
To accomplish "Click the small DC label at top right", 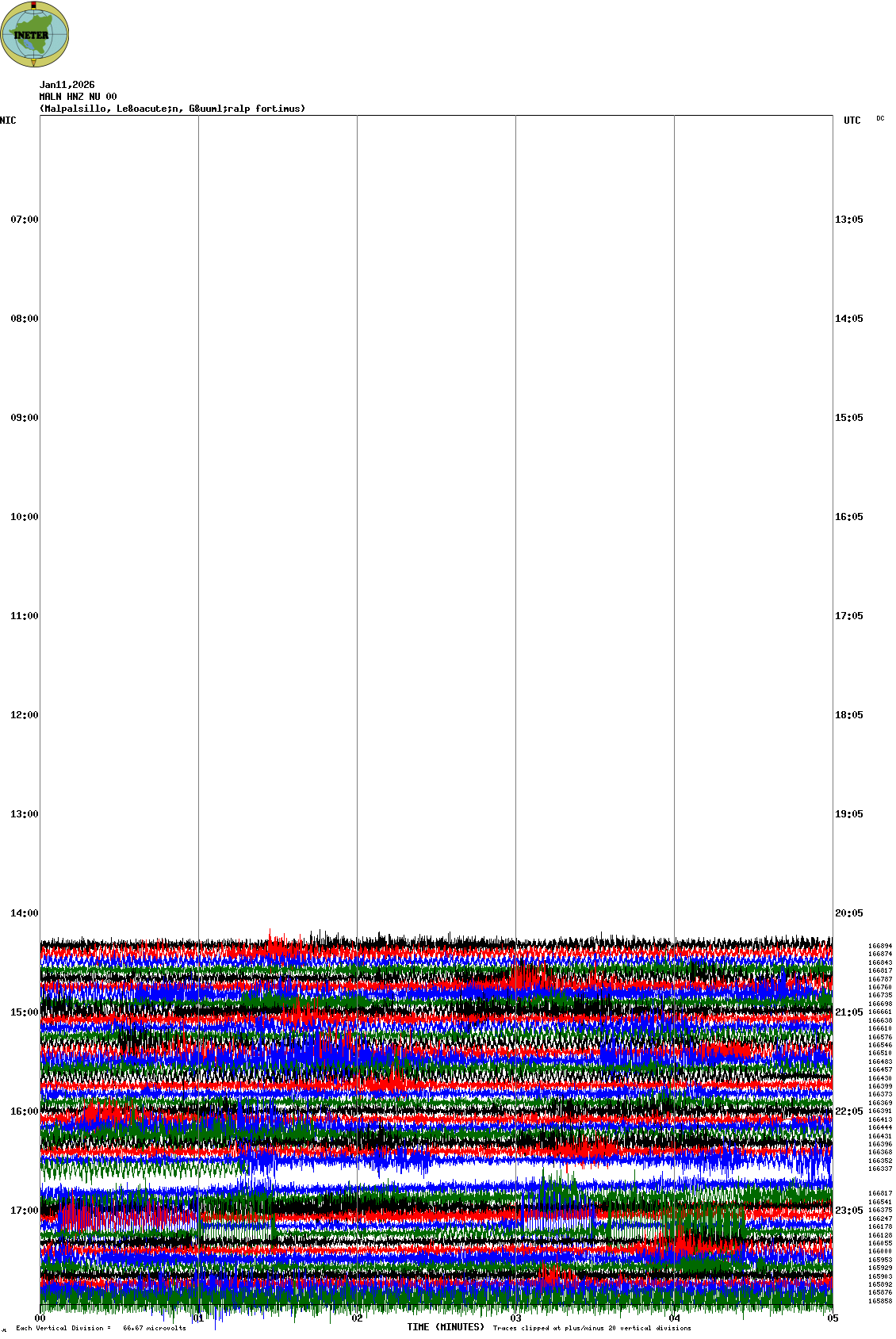I will click(x=880, y=119).
